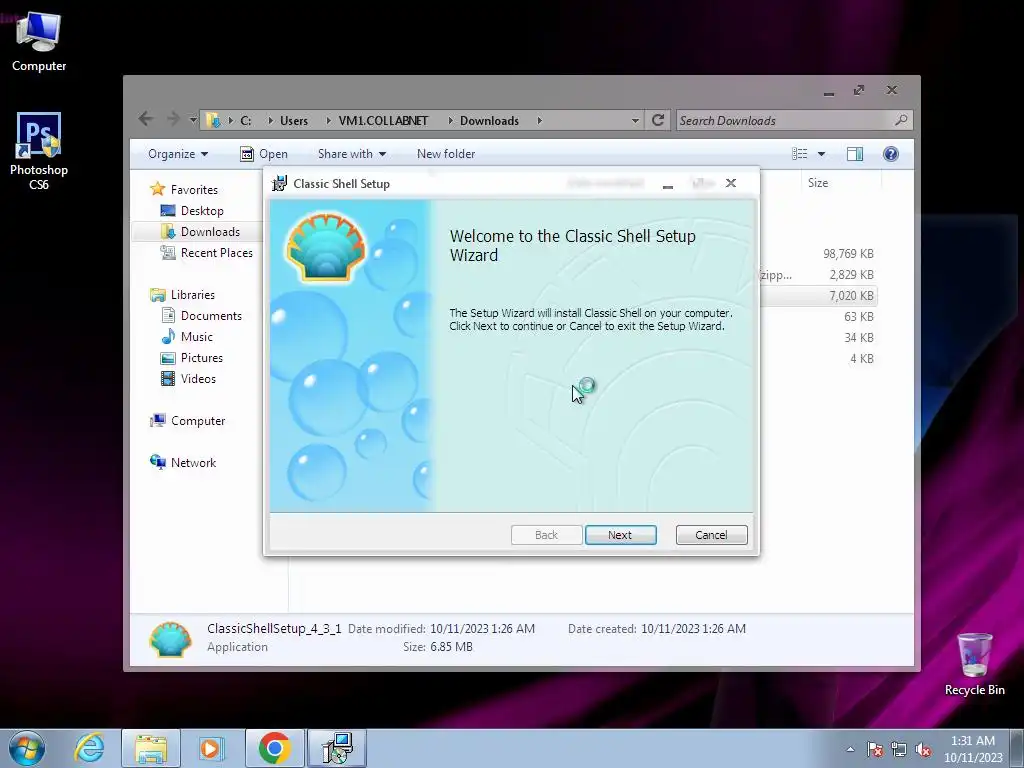Image resolution: width=1024 pixels, height=768 pixels.
Task: Select the file row sized 2,829 KB
Action: [x=818, y=275]
